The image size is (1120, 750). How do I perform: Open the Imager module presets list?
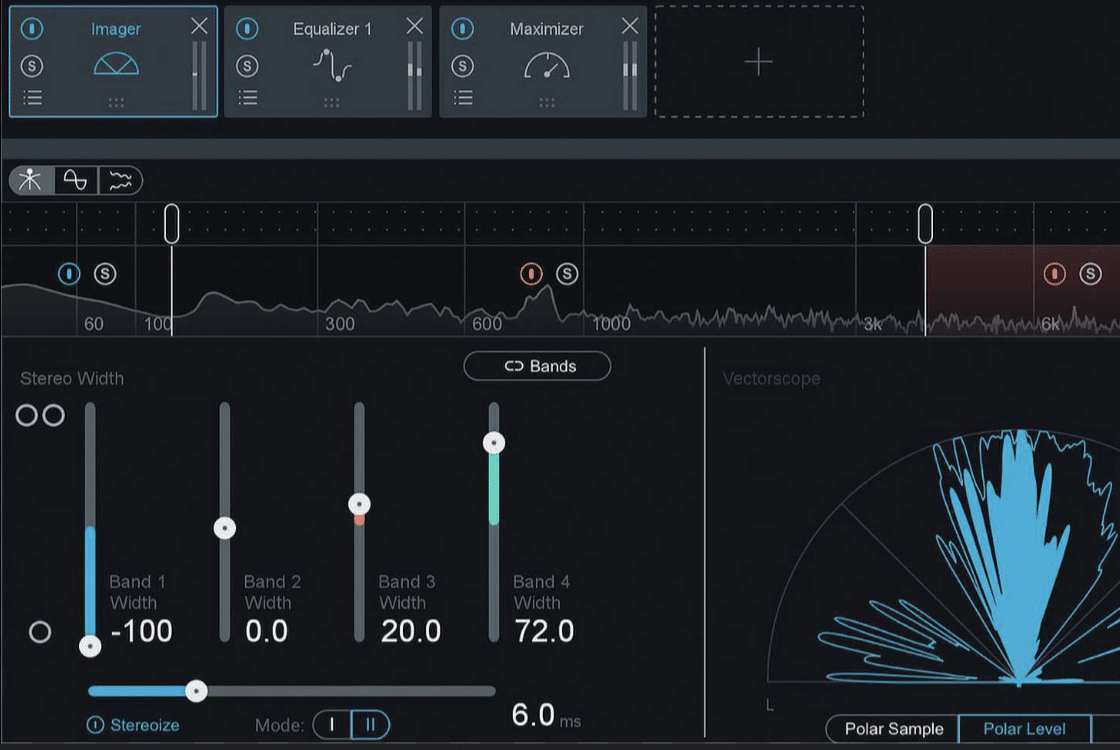pos(32,97)
